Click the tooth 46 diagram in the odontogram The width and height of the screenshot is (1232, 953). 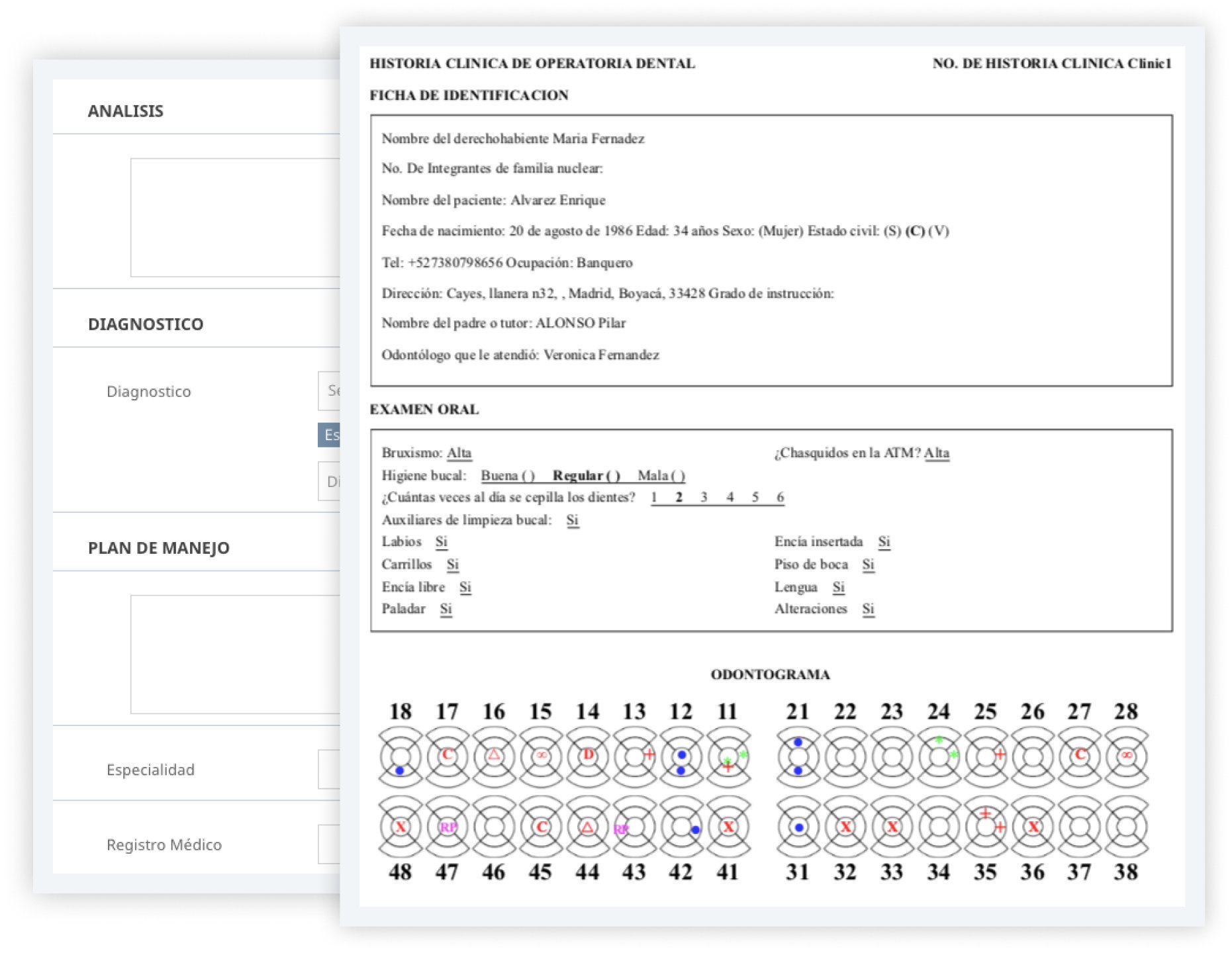(x=494, y=827)
